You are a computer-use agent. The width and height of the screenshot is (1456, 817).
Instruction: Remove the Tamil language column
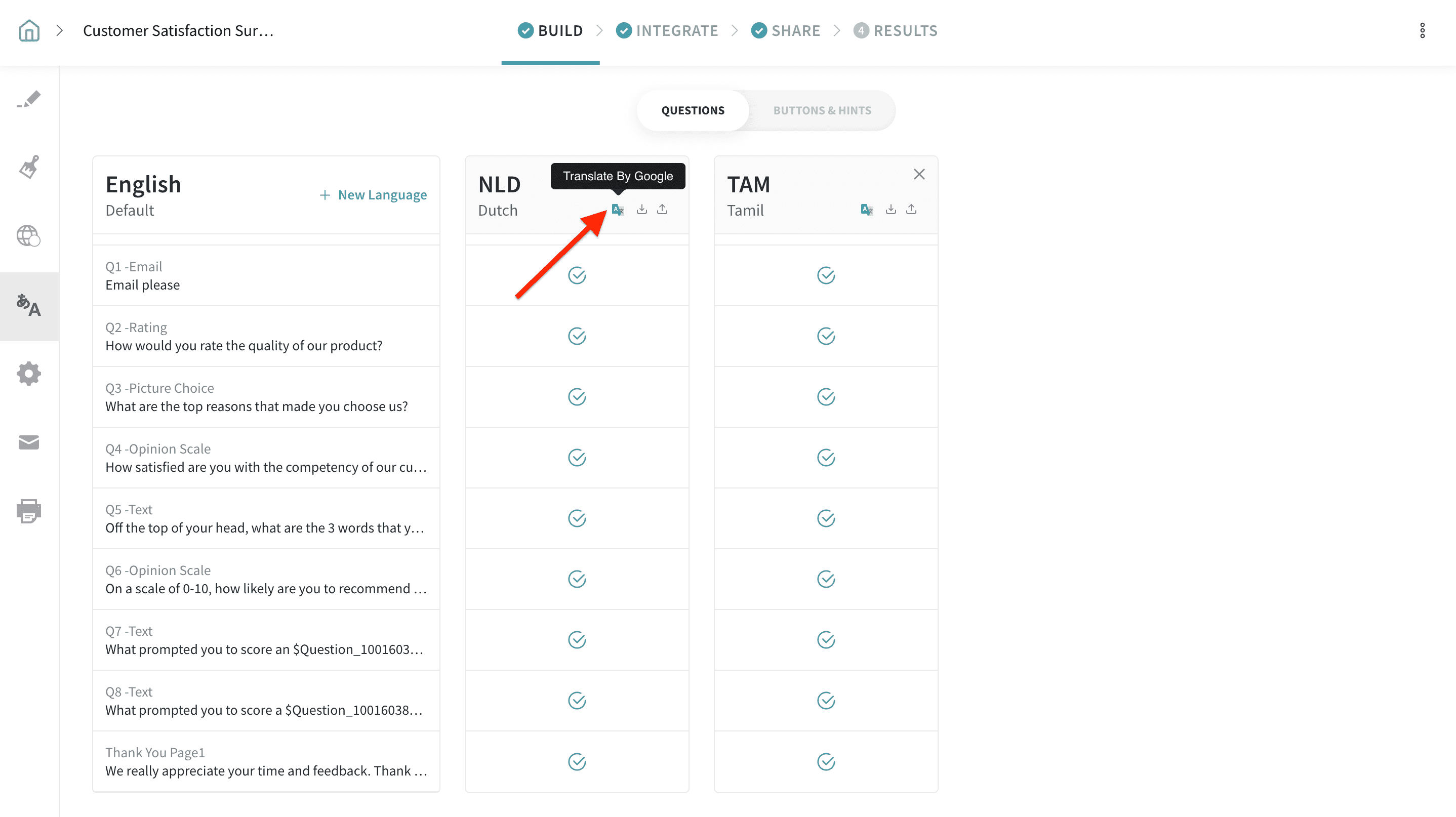[x=919, y=174]
